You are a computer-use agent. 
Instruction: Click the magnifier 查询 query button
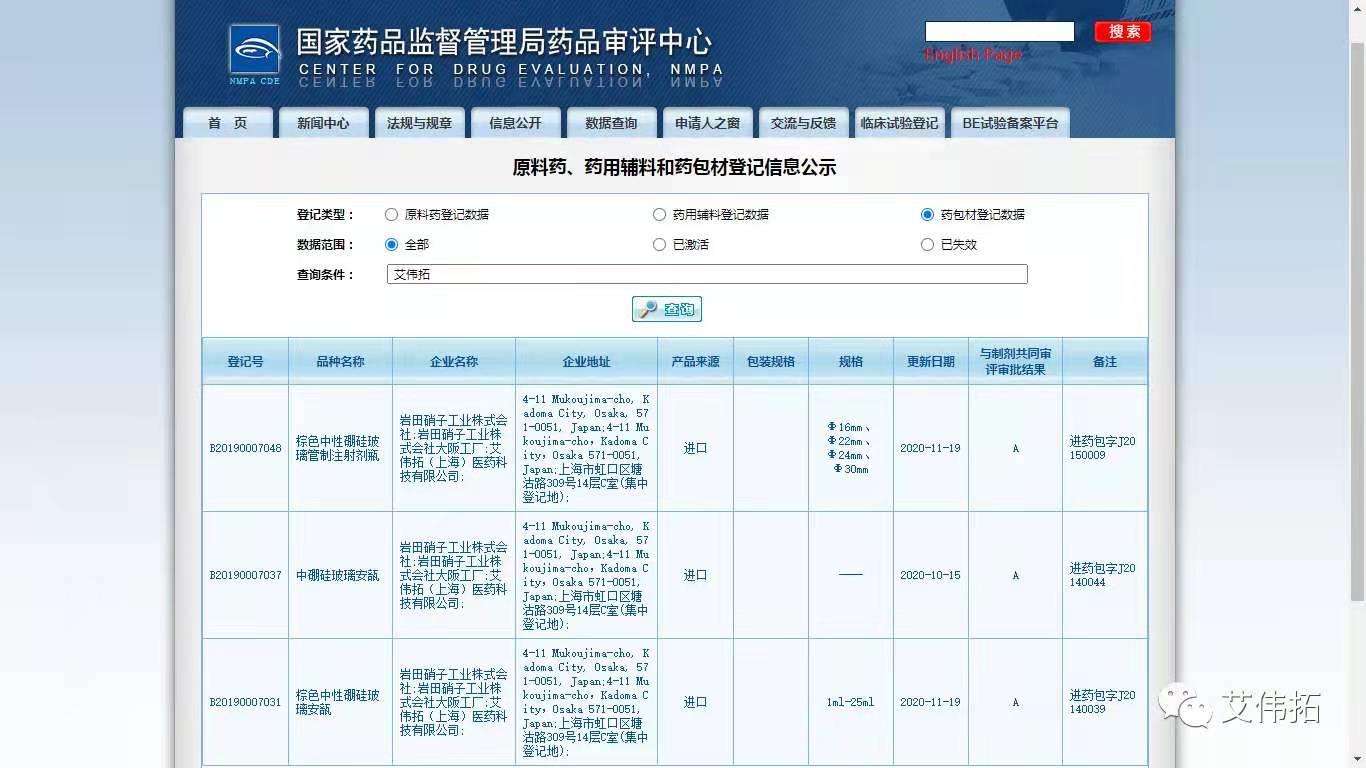point(667,309)
